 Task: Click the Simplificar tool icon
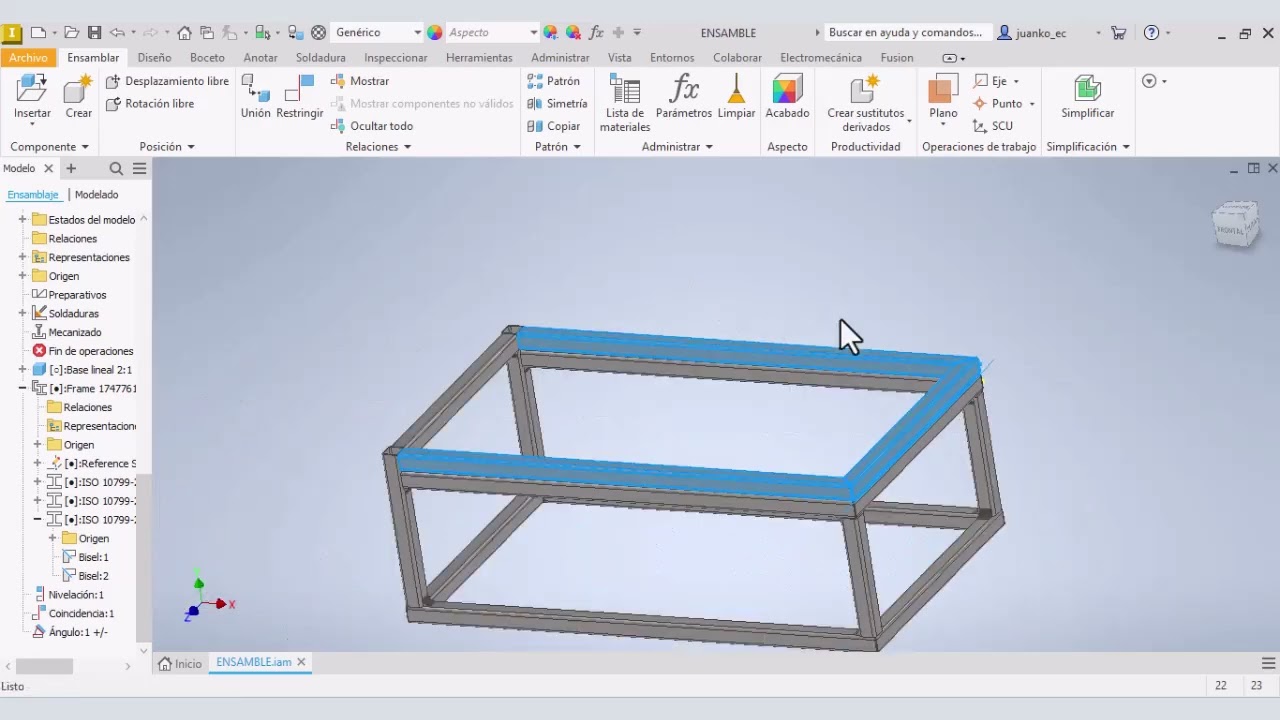[x=1088, y=89]
